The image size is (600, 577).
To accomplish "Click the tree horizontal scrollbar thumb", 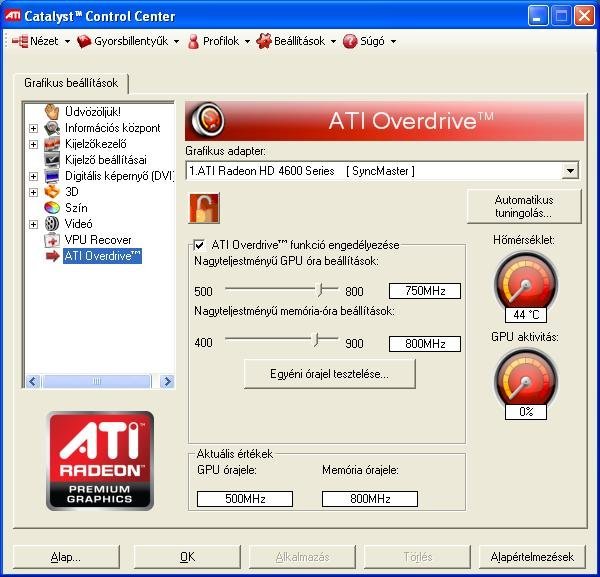I will 96,381.
